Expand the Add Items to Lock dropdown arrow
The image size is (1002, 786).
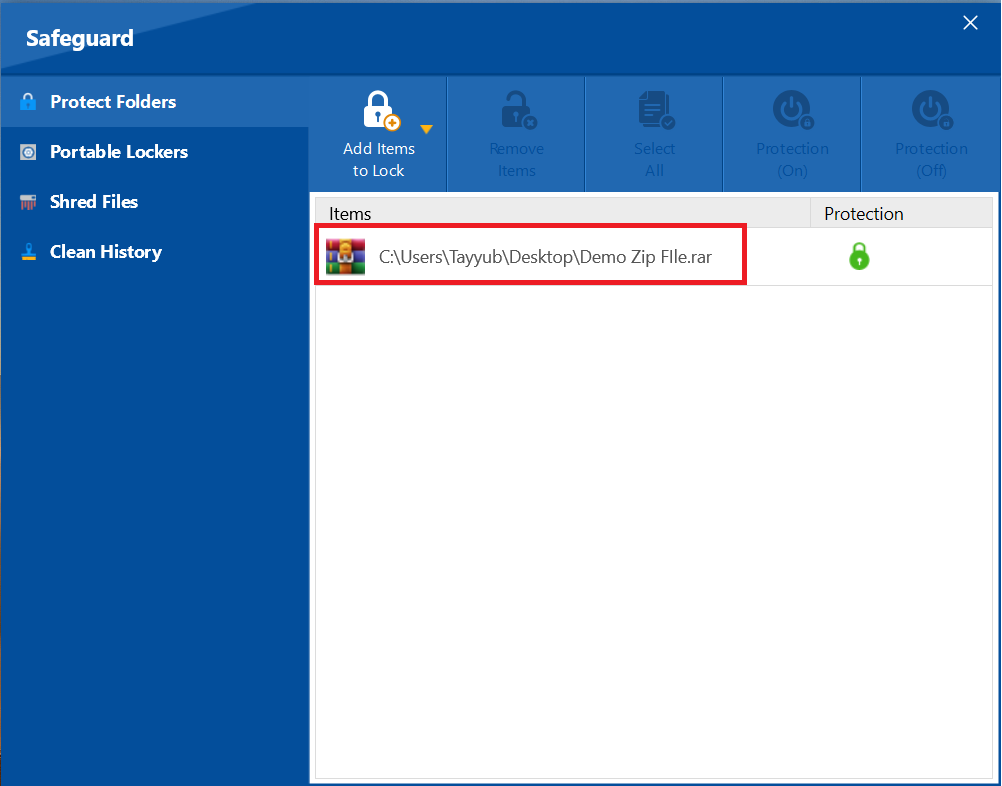pos(426,129)
